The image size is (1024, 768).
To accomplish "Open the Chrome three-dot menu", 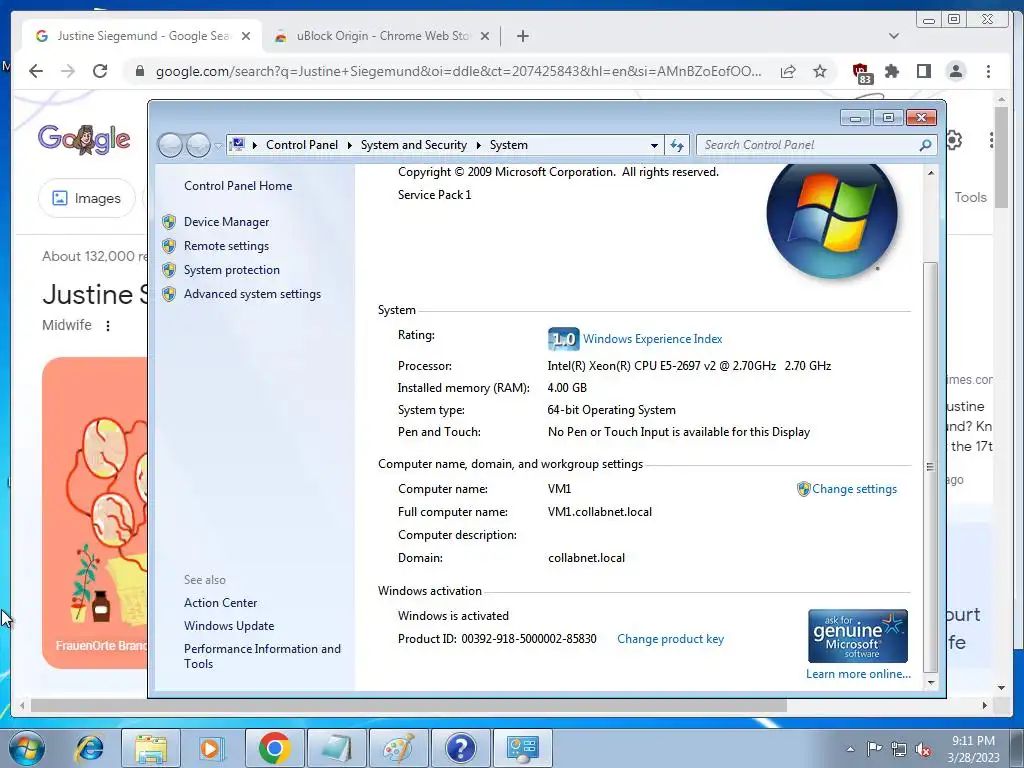I will 988,71.
